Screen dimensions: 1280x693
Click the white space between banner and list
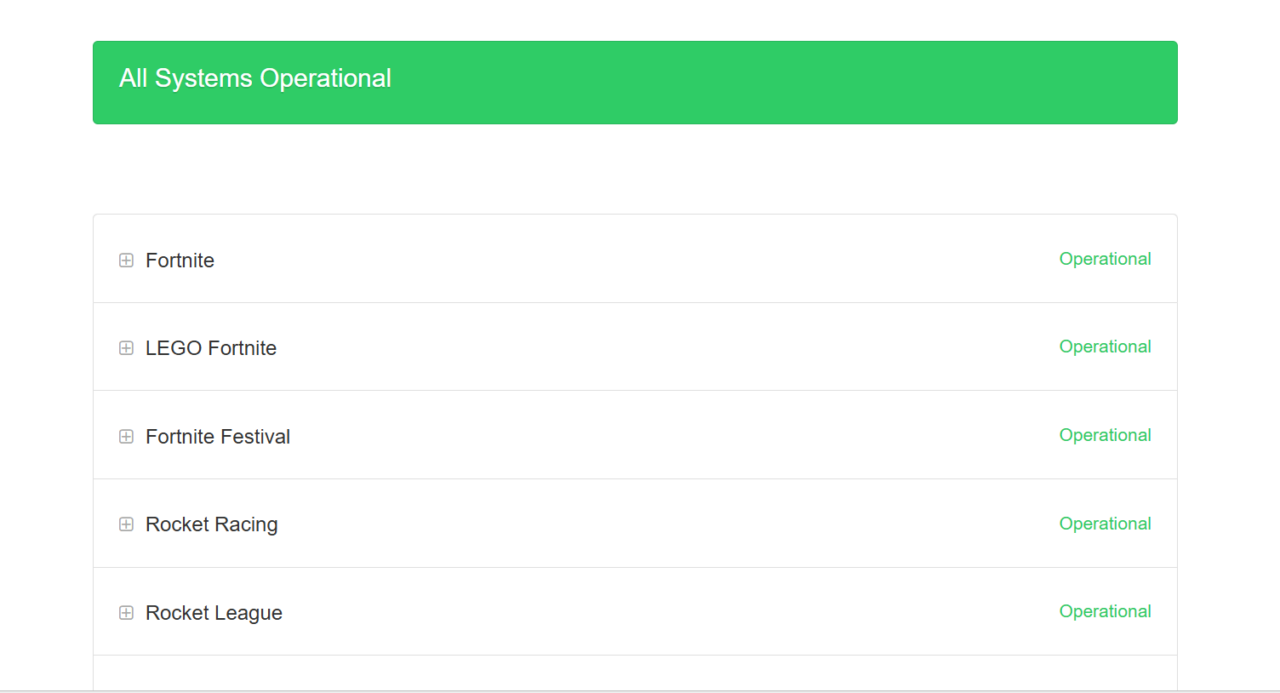[635, 169]
